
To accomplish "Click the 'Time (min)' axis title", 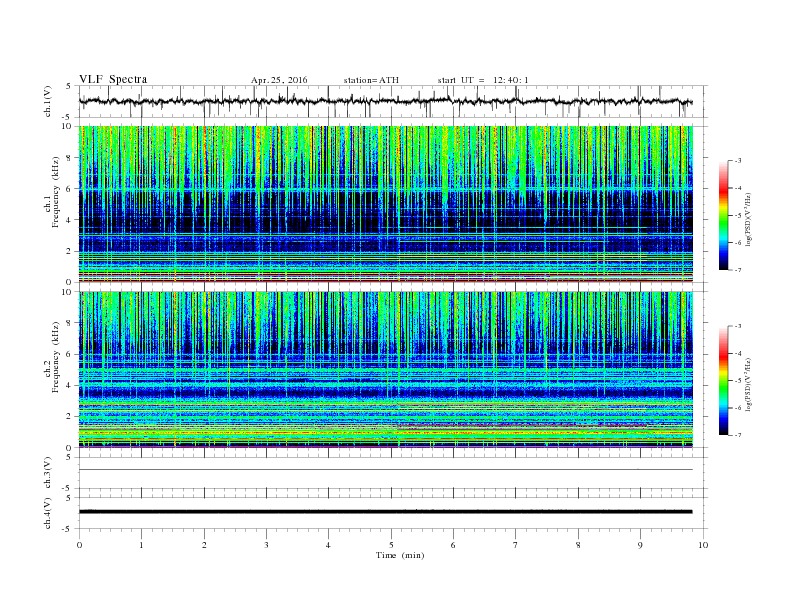I will 400,555.
